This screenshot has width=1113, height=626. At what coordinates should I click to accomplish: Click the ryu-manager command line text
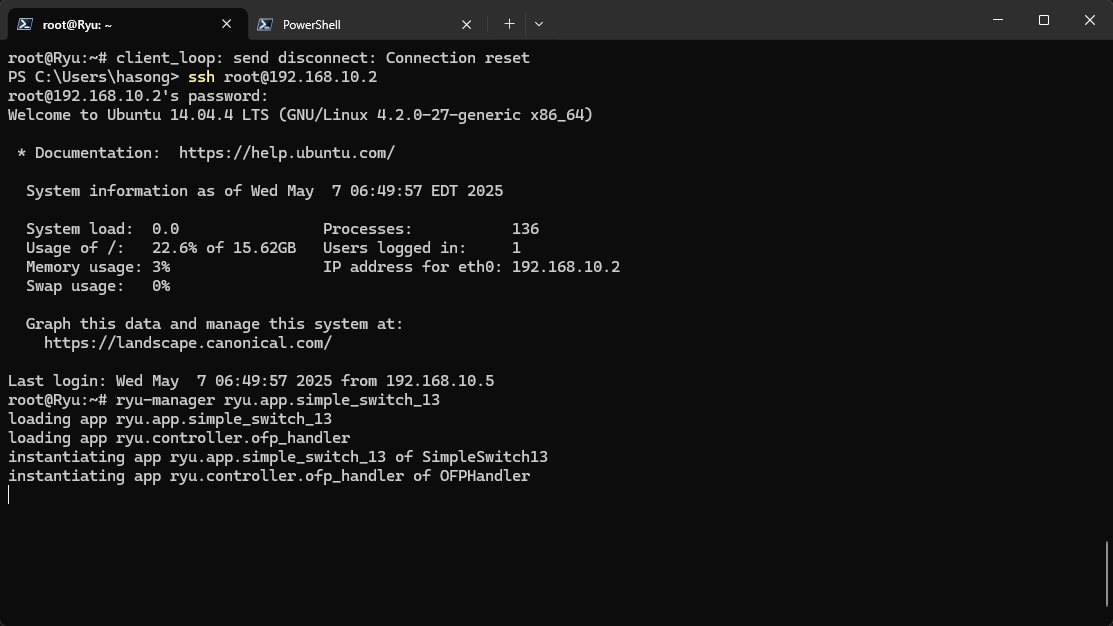click(x=278, y=400)
